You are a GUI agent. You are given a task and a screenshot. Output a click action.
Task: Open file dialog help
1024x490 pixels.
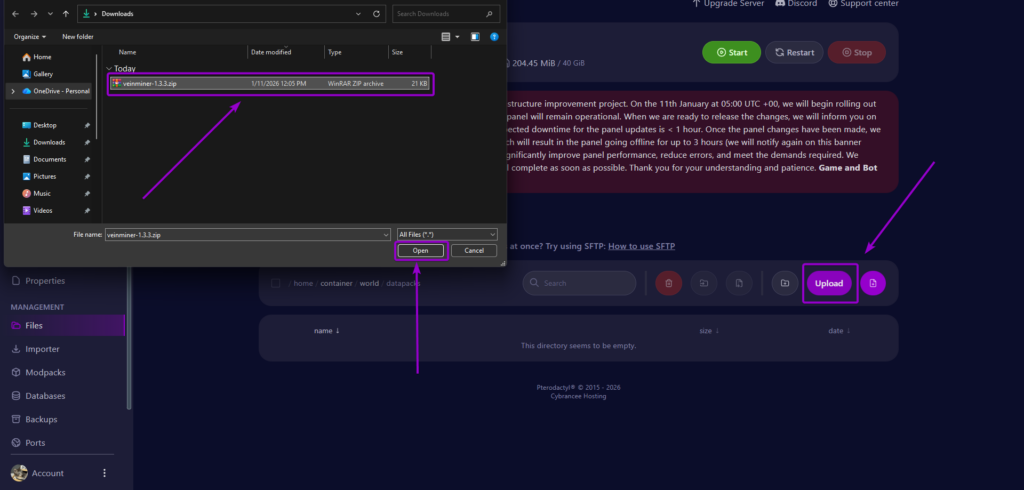point(494,37)
